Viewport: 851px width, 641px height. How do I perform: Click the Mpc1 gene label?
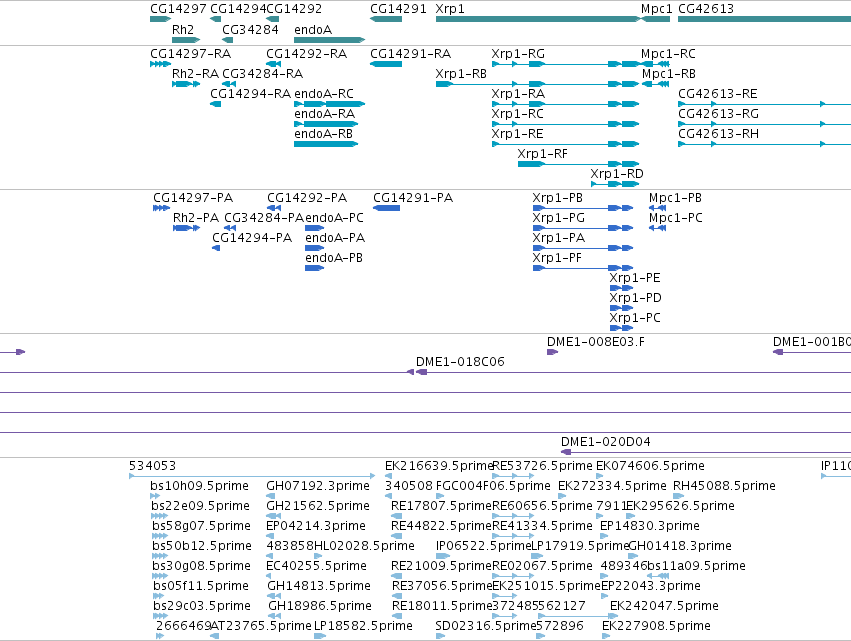click(656, 9)
